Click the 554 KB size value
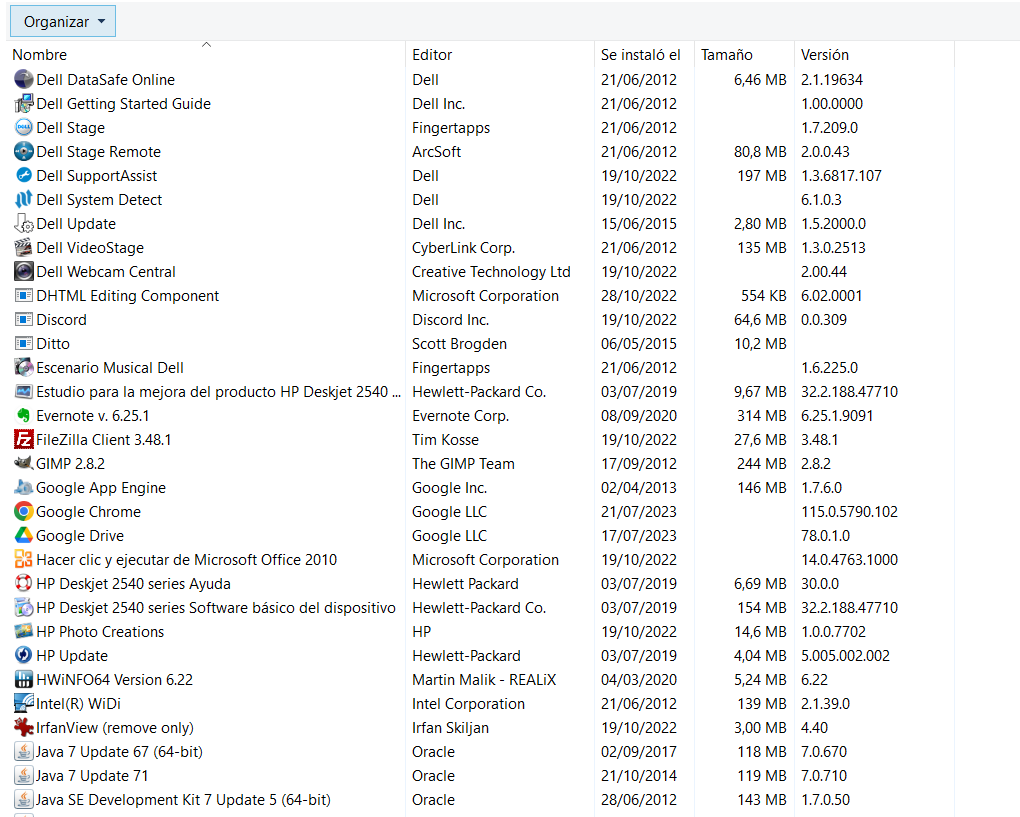Screen dimensions: 1020x817 point(764,296)
